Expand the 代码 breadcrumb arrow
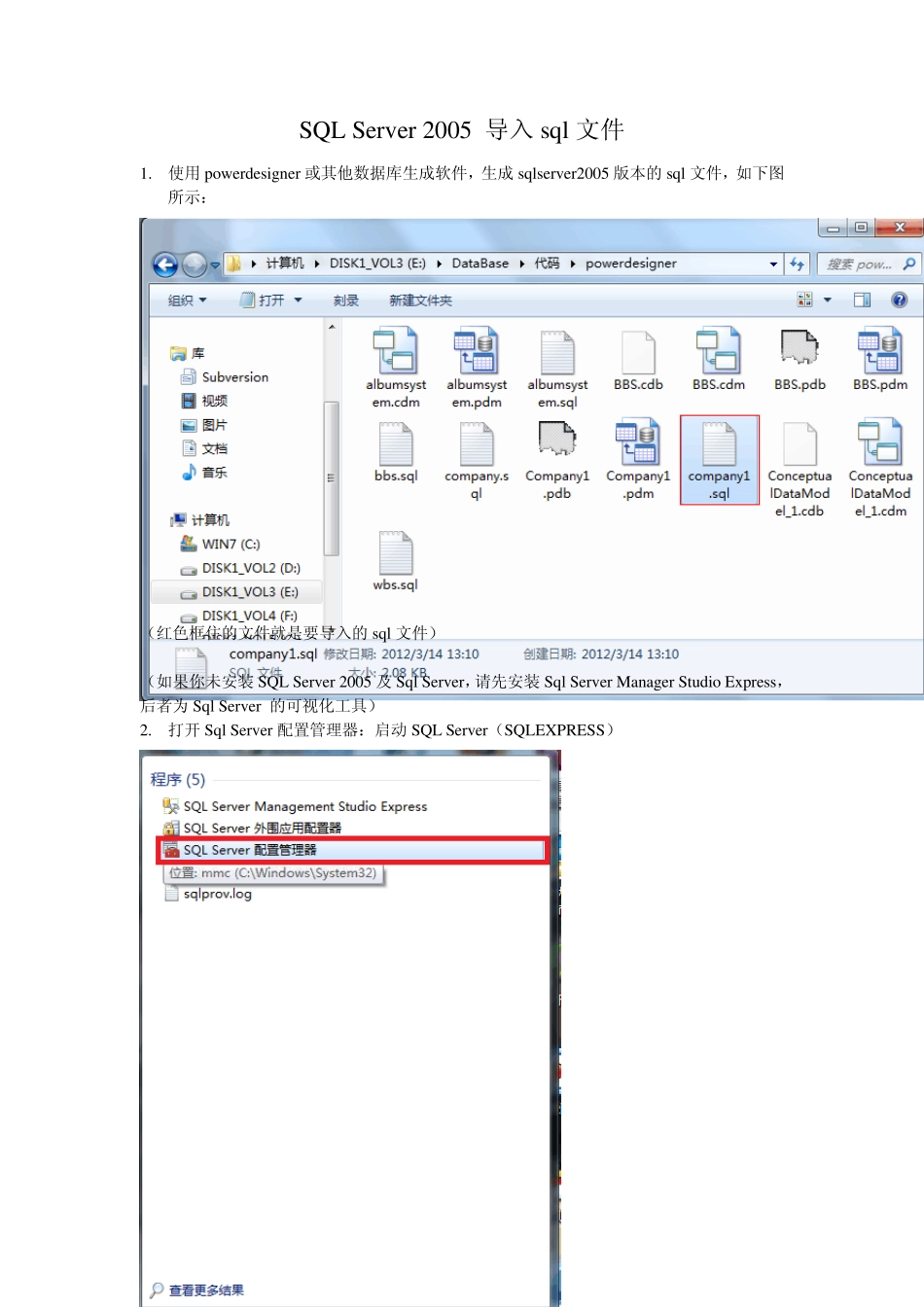 [573, 264]
